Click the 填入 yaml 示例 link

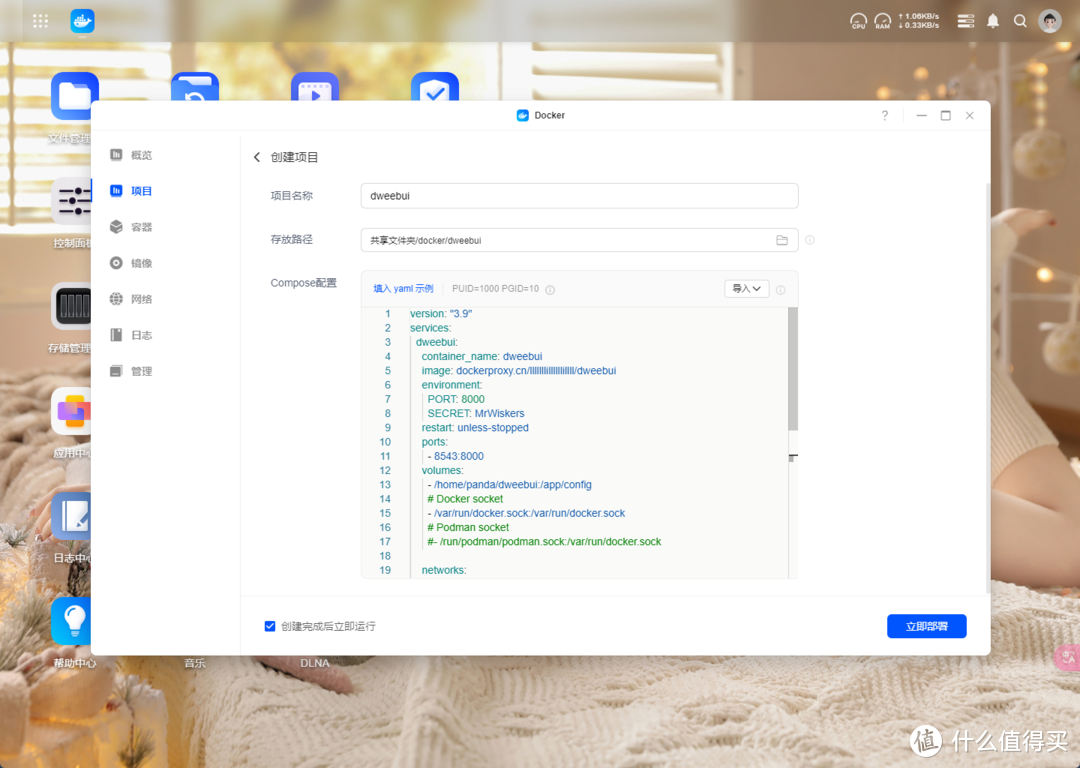pos(403,288)
